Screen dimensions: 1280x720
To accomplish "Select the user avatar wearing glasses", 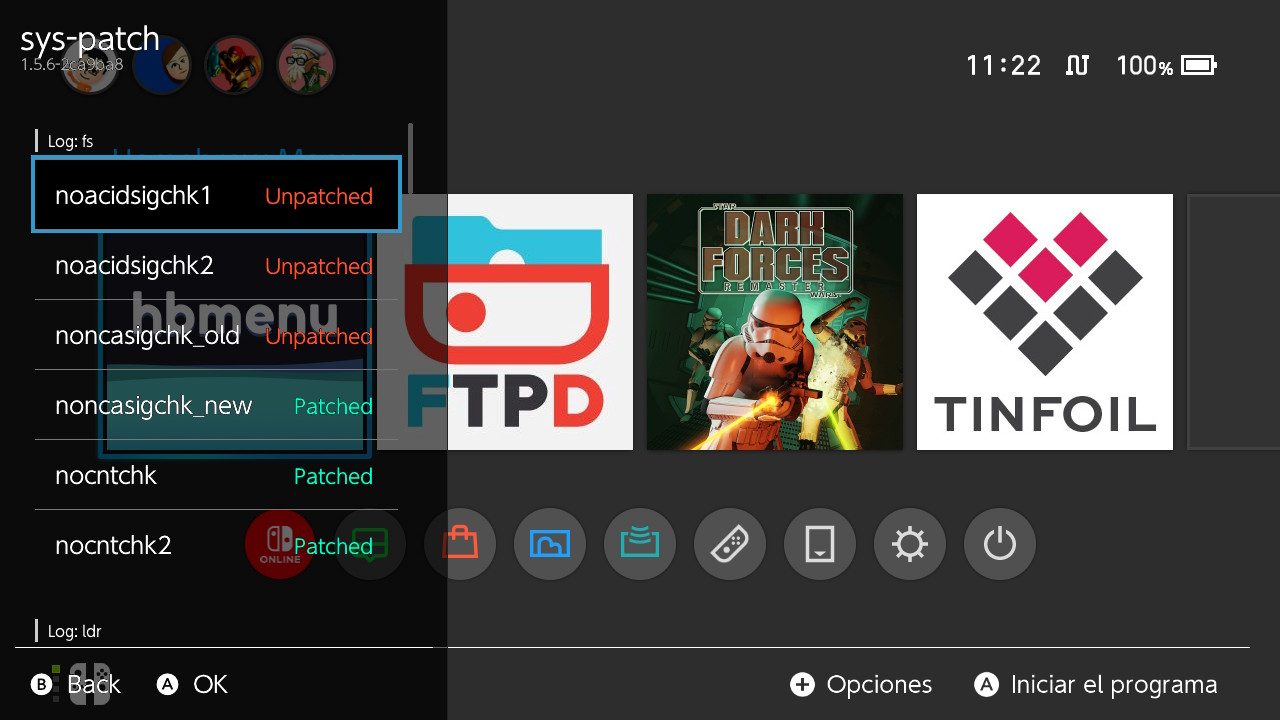I will [x=306, y=66].
